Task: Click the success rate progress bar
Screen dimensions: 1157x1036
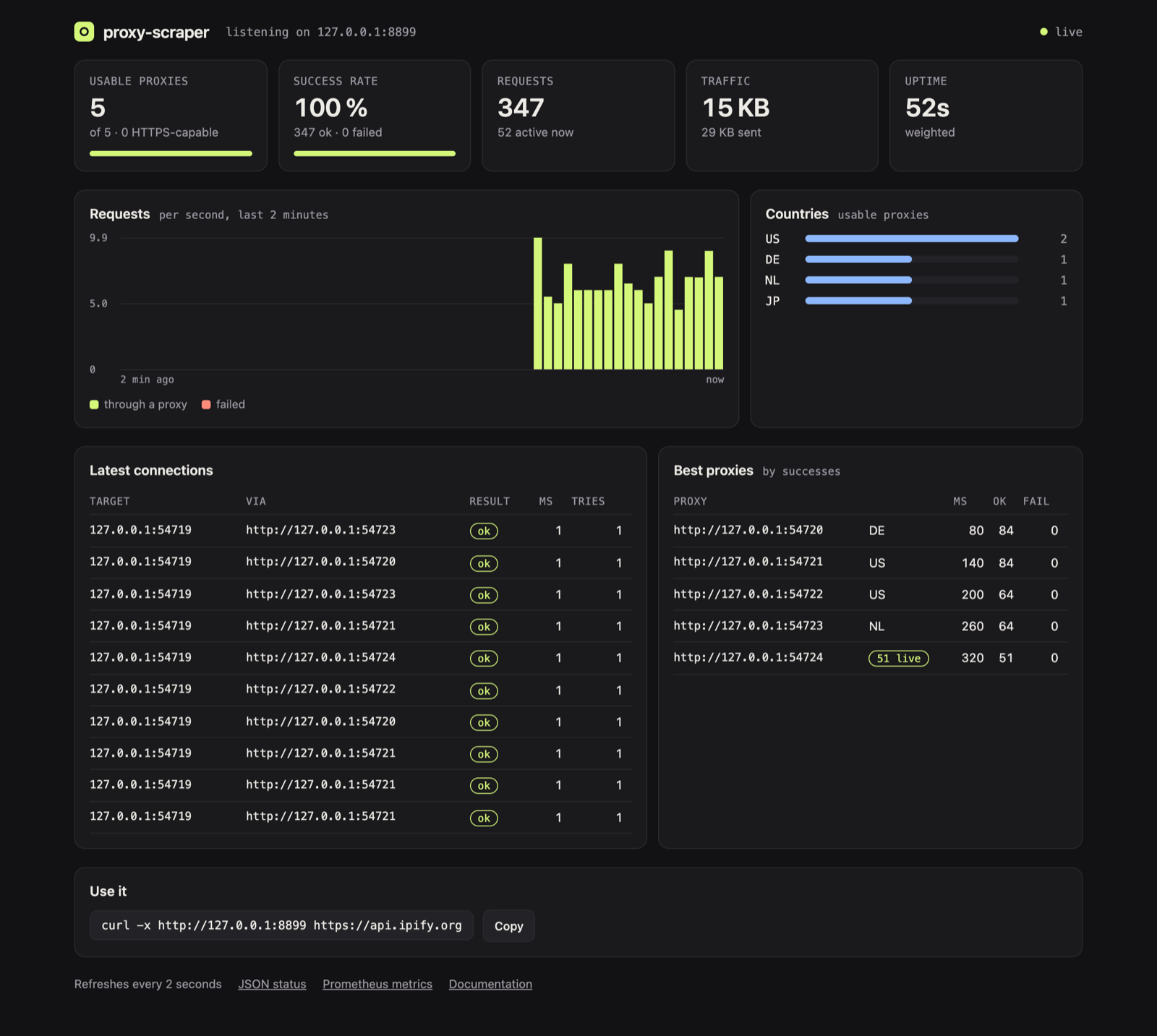Action: (x=375, y=153)
